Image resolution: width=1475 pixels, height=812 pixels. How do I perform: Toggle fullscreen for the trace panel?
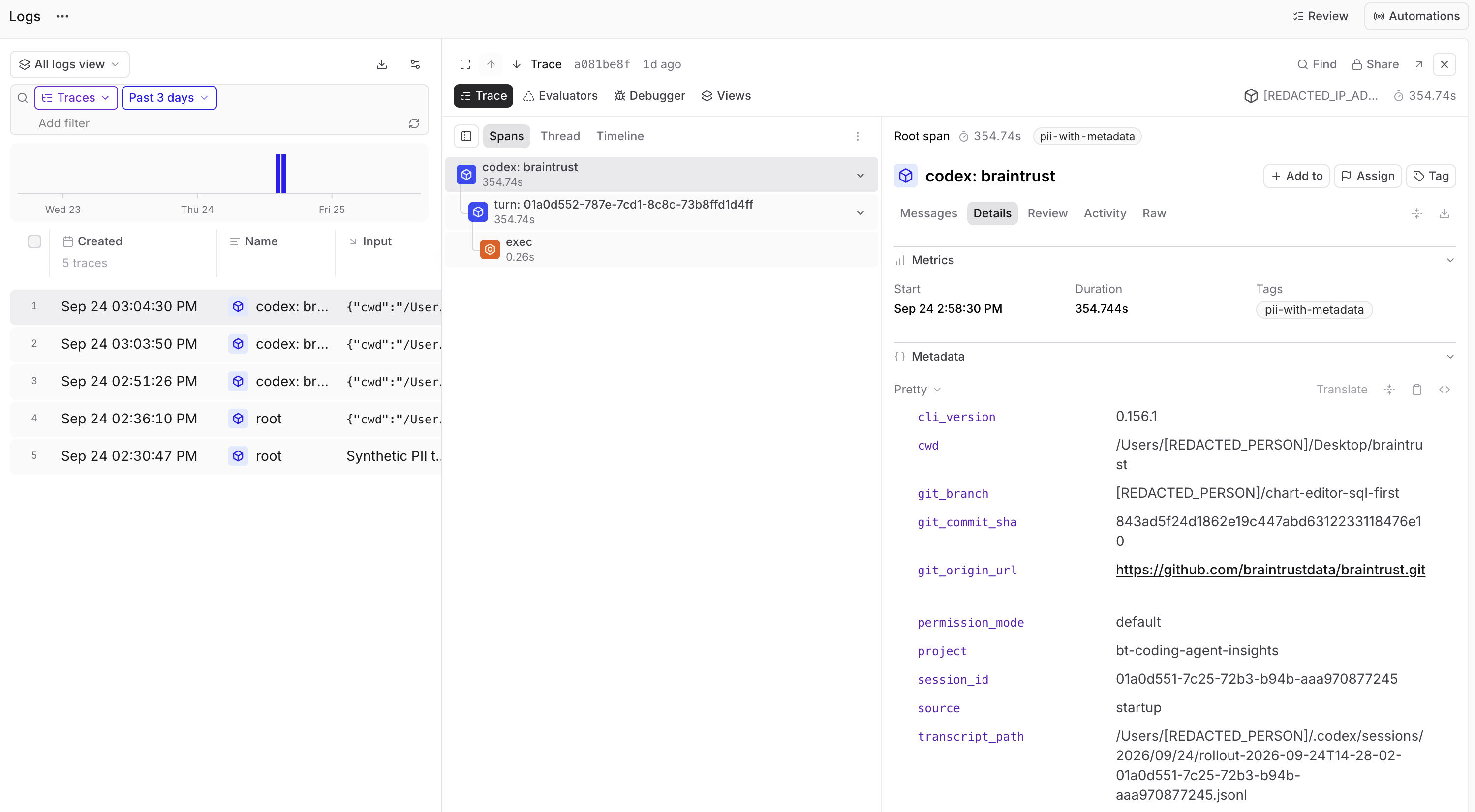pyautogui.click(x=465, y=64)
